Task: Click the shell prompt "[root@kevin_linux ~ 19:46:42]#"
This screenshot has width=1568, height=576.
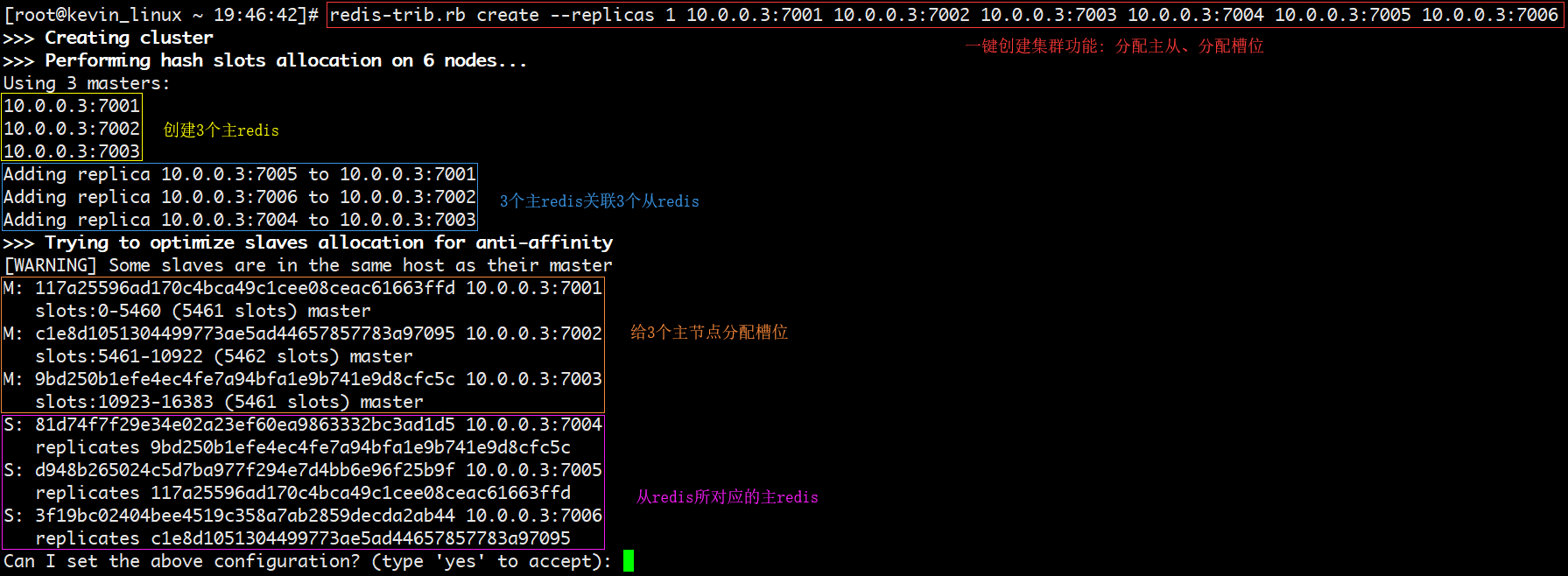Action: coord(161,15)
